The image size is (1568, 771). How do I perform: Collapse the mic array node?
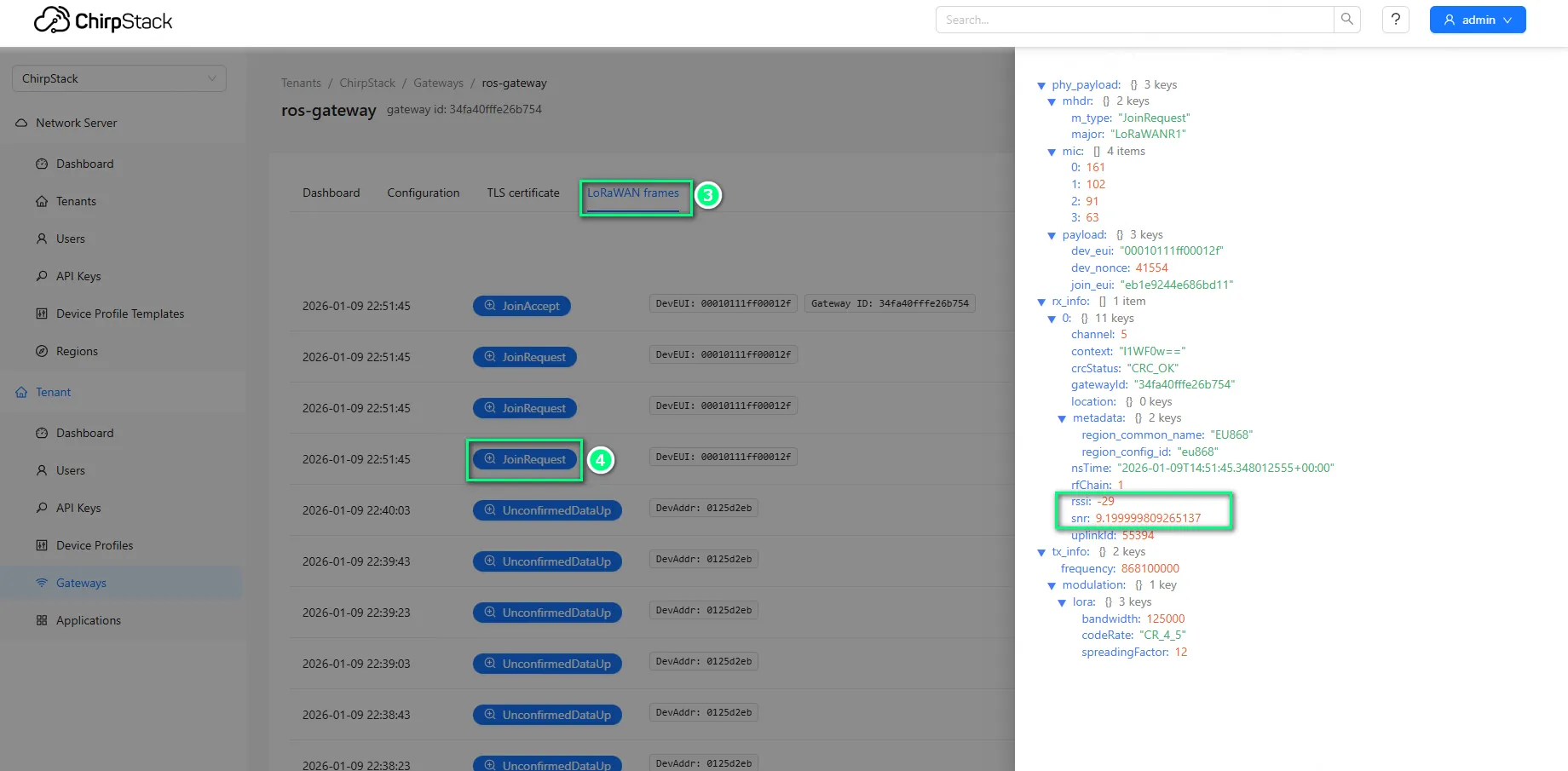[x=1052, y=152]
